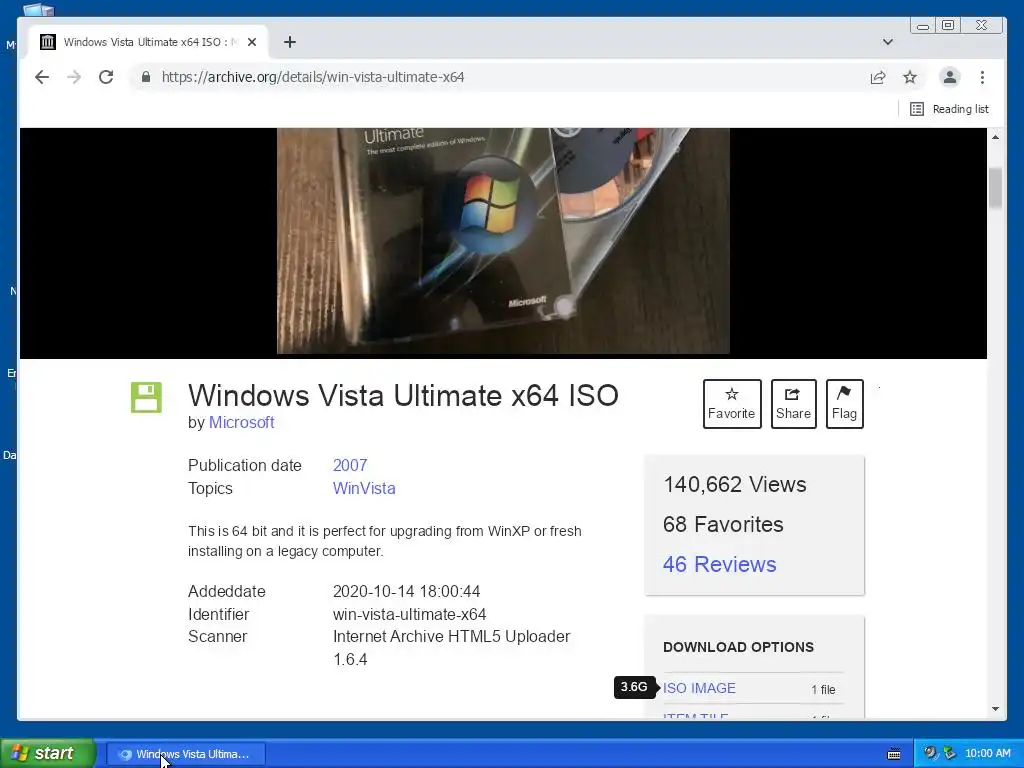Click the 140,662 Views text
1024x768 pixels.
coord(735,485)
